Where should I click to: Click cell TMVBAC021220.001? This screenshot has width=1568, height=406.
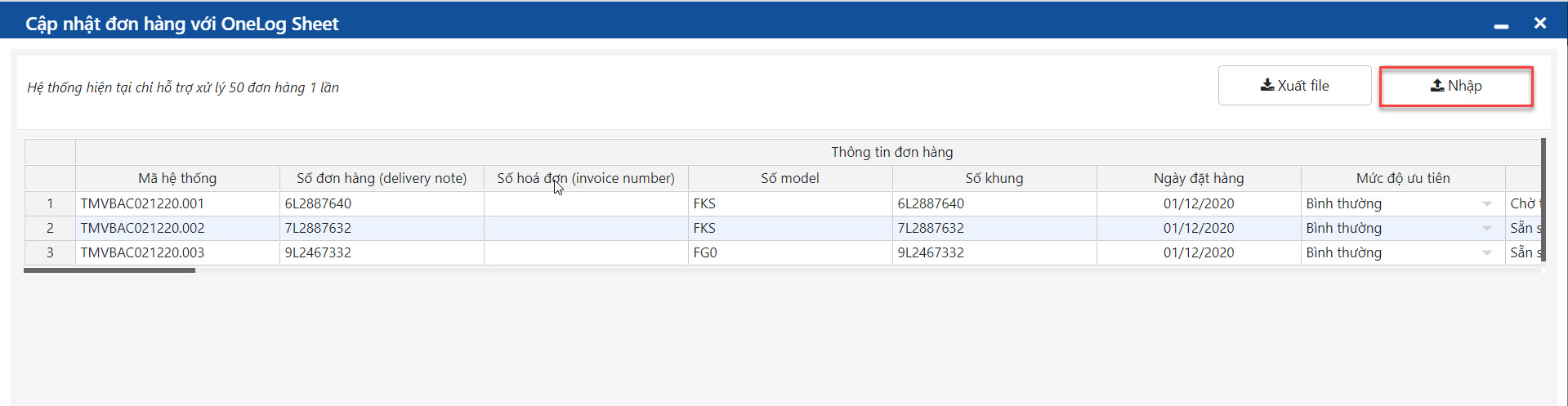click(177, 203)
